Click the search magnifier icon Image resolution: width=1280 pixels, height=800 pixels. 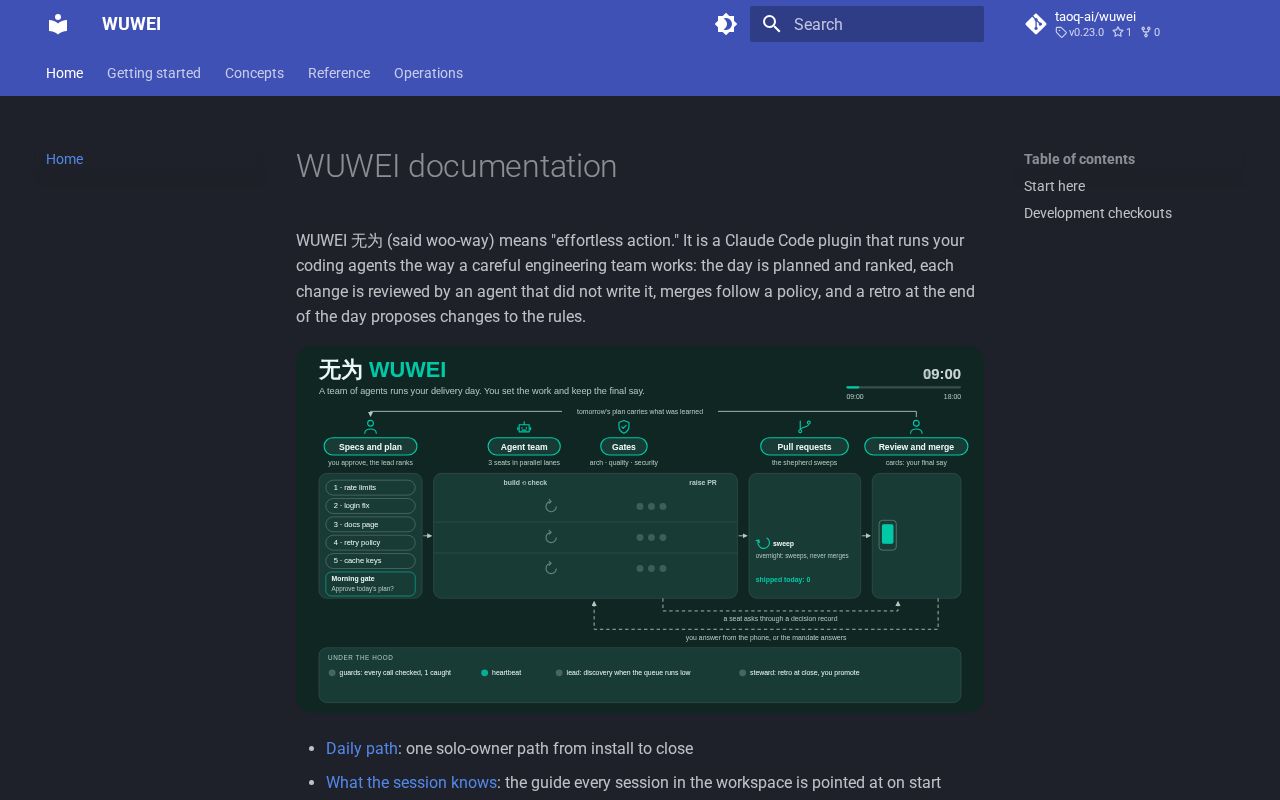coord(771,24)
